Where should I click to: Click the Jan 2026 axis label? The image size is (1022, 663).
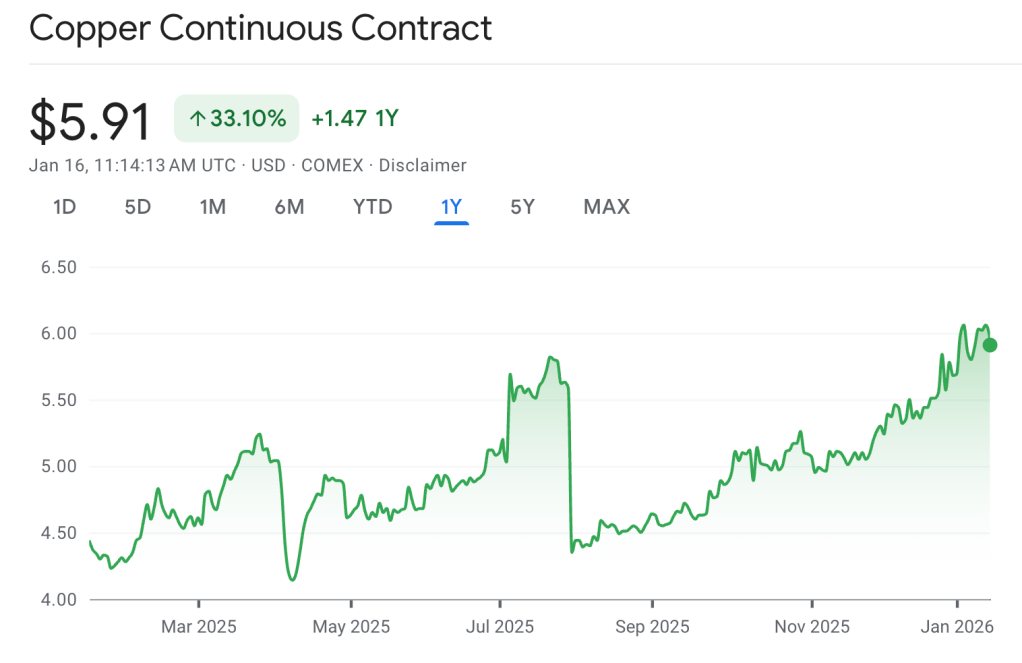(x=958, y=627)
